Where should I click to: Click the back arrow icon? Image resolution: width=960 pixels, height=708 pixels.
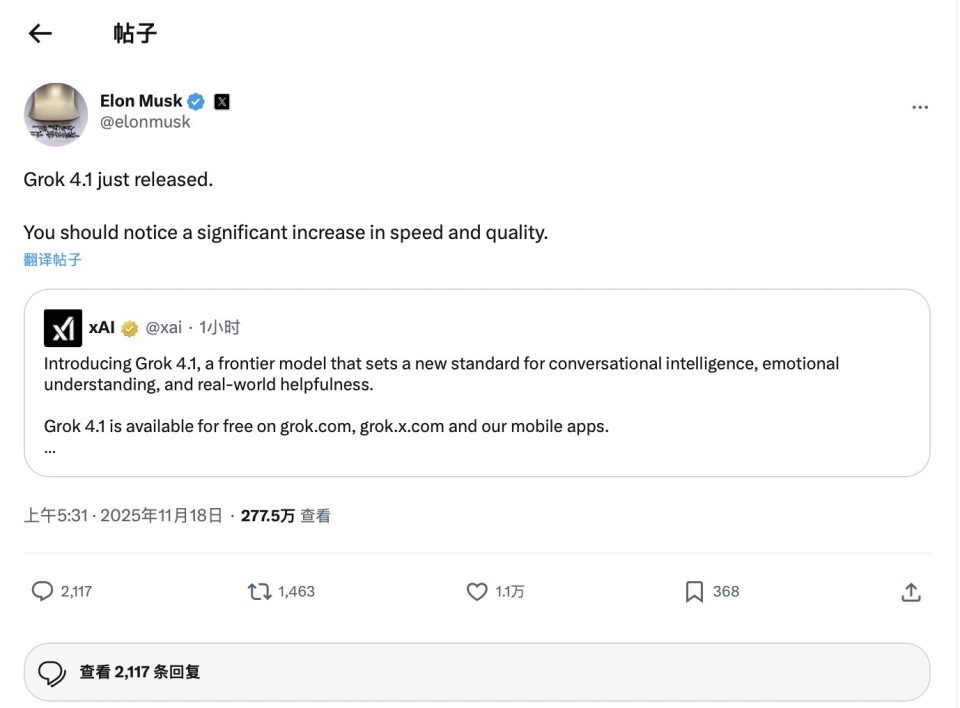(40, 34)
